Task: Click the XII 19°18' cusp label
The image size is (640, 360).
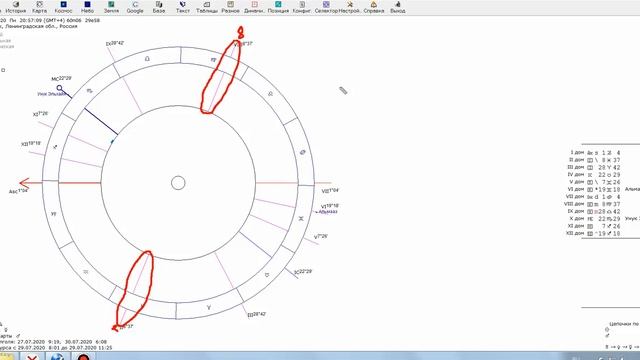Action: pos(31,144)
